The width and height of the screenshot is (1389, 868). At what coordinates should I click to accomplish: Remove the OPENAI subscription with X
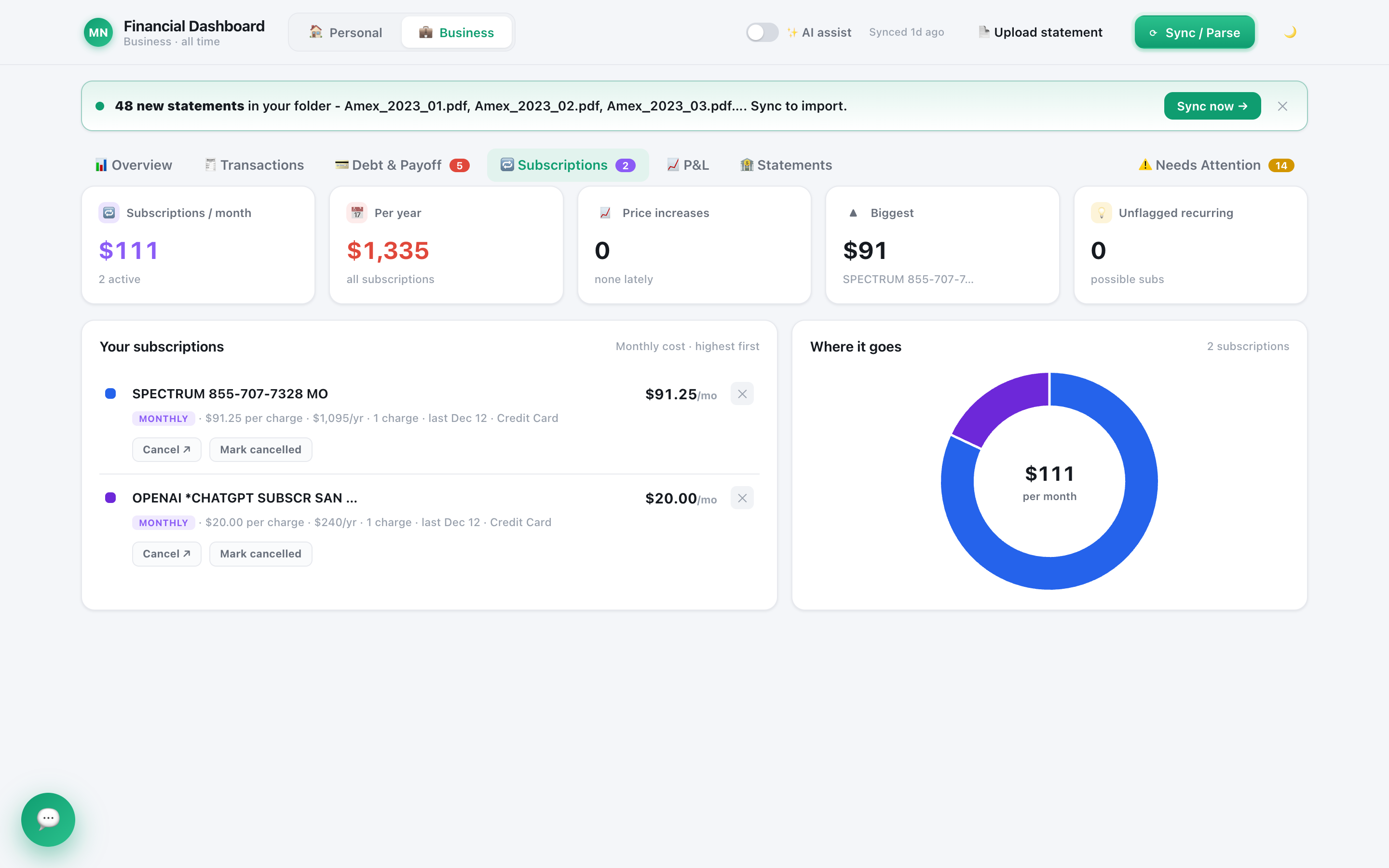click(x=742, y=498)
